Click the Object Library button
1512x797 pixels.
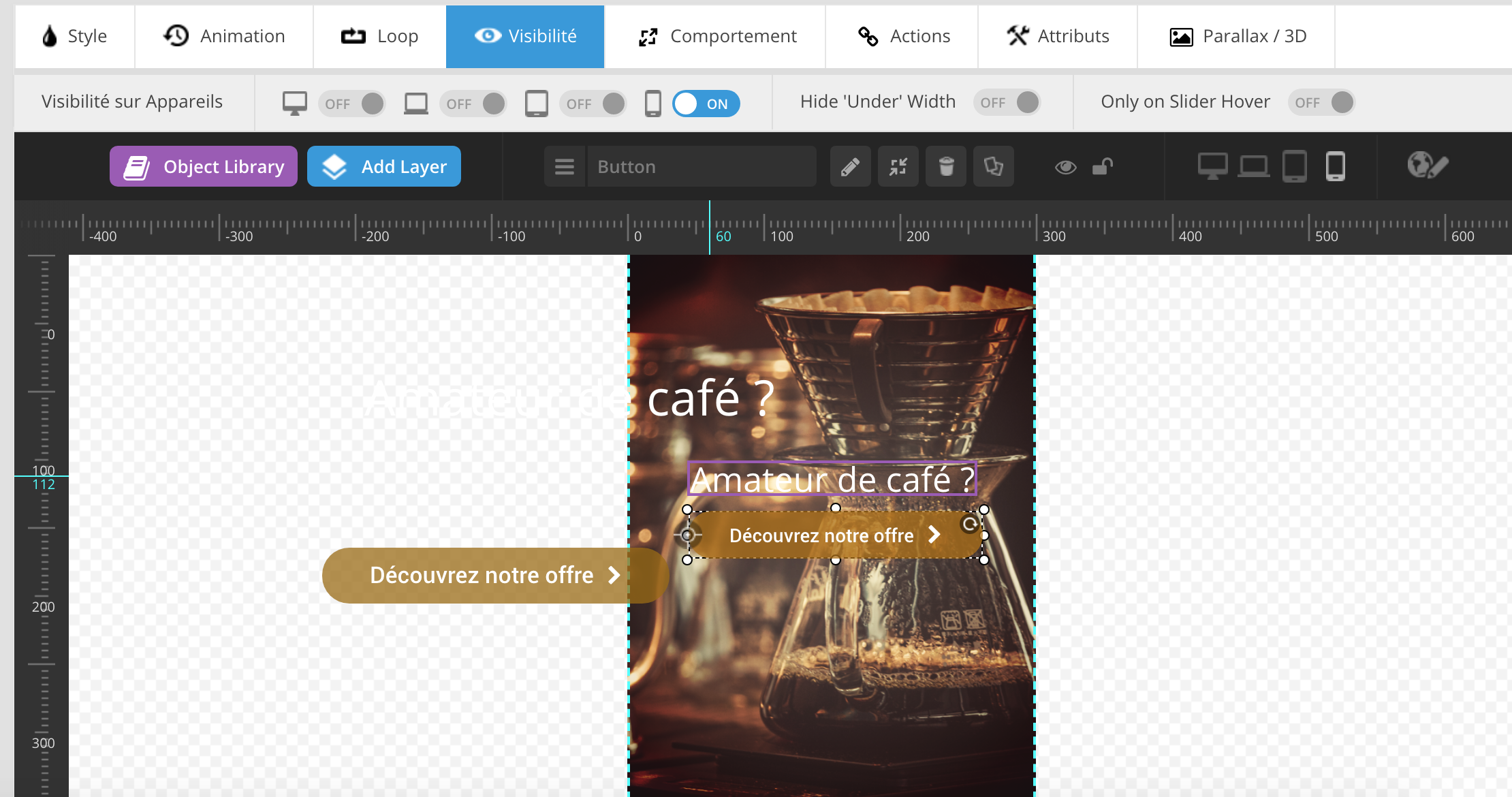(204, 166)
